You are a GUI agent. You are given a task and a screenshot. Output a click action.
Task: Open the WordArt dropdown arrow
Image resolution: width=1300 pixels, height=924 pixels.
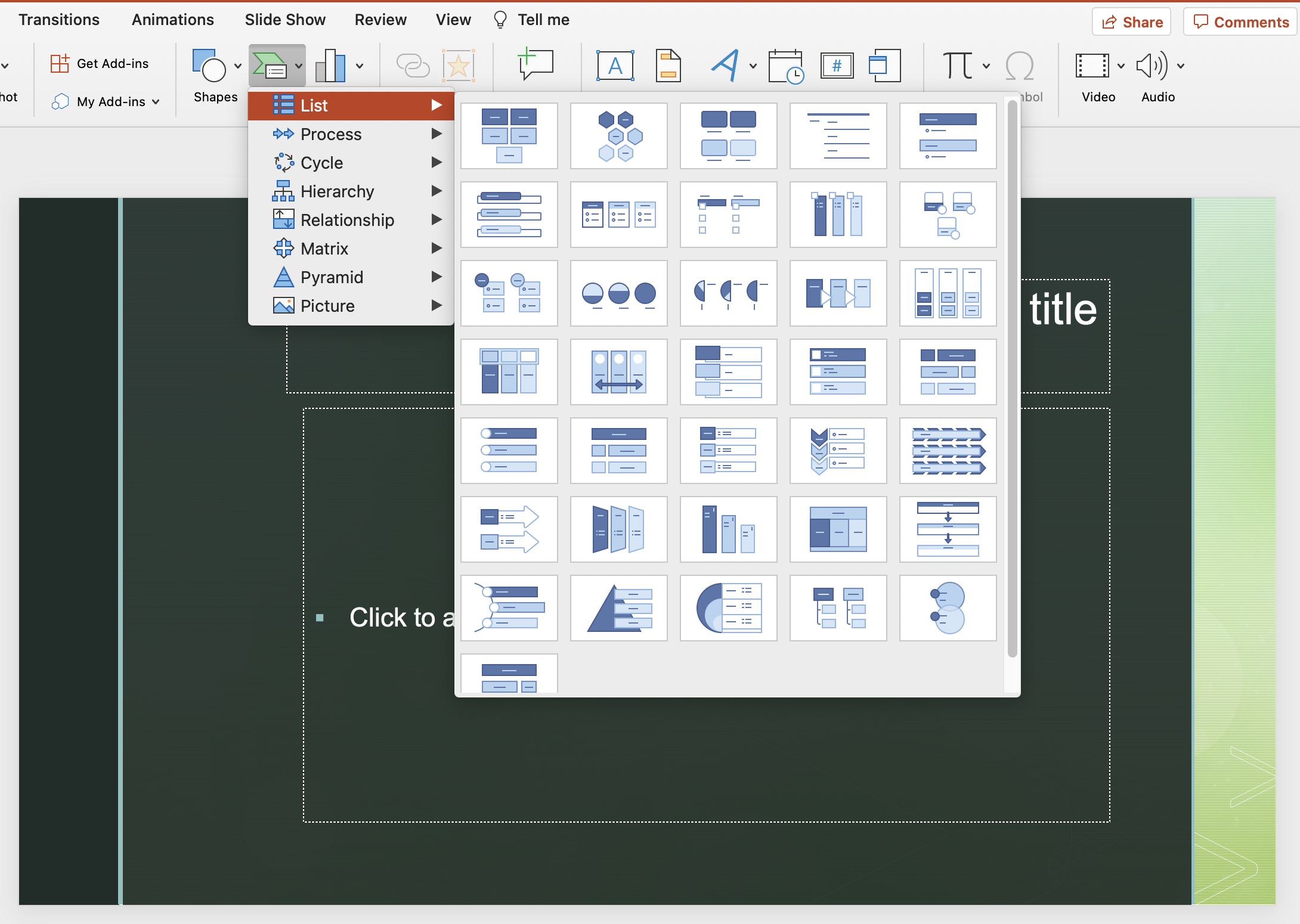pos(753,66)
